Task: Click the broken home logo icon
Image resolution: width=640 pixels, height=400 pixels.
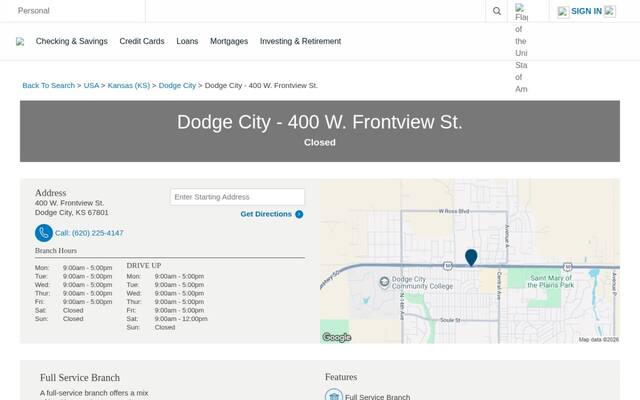Action: tap(20, 42)
